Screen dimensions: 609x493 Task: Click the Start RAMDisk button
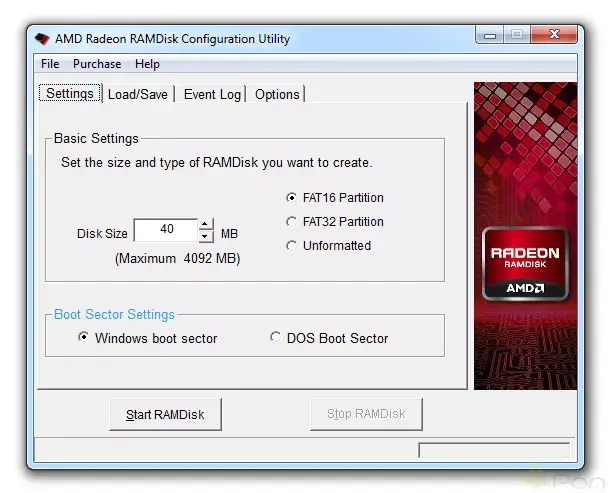pyautogui.click(x=165, y=414)
